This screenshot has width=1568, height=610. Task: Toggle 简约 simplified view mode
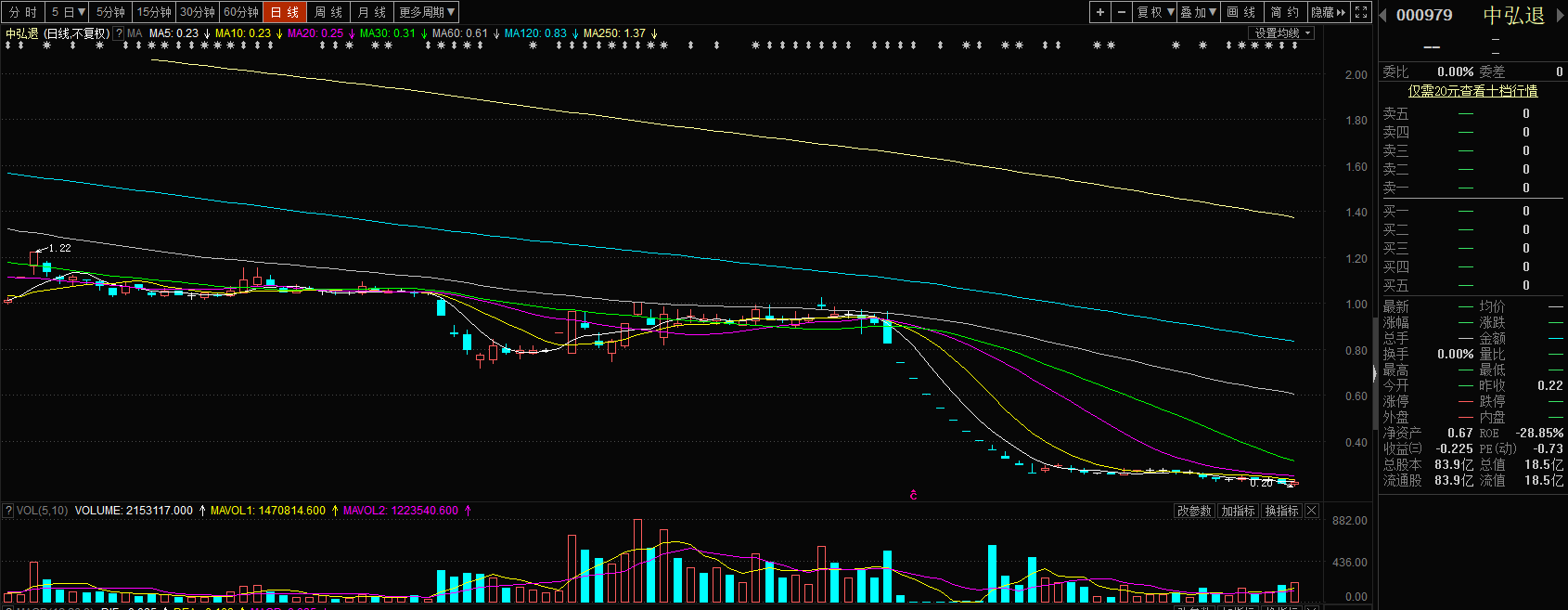tap(1284, 12)
